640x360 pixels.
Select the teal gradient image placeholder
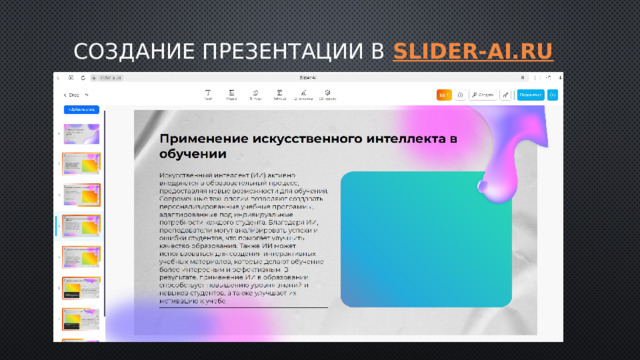426,239
